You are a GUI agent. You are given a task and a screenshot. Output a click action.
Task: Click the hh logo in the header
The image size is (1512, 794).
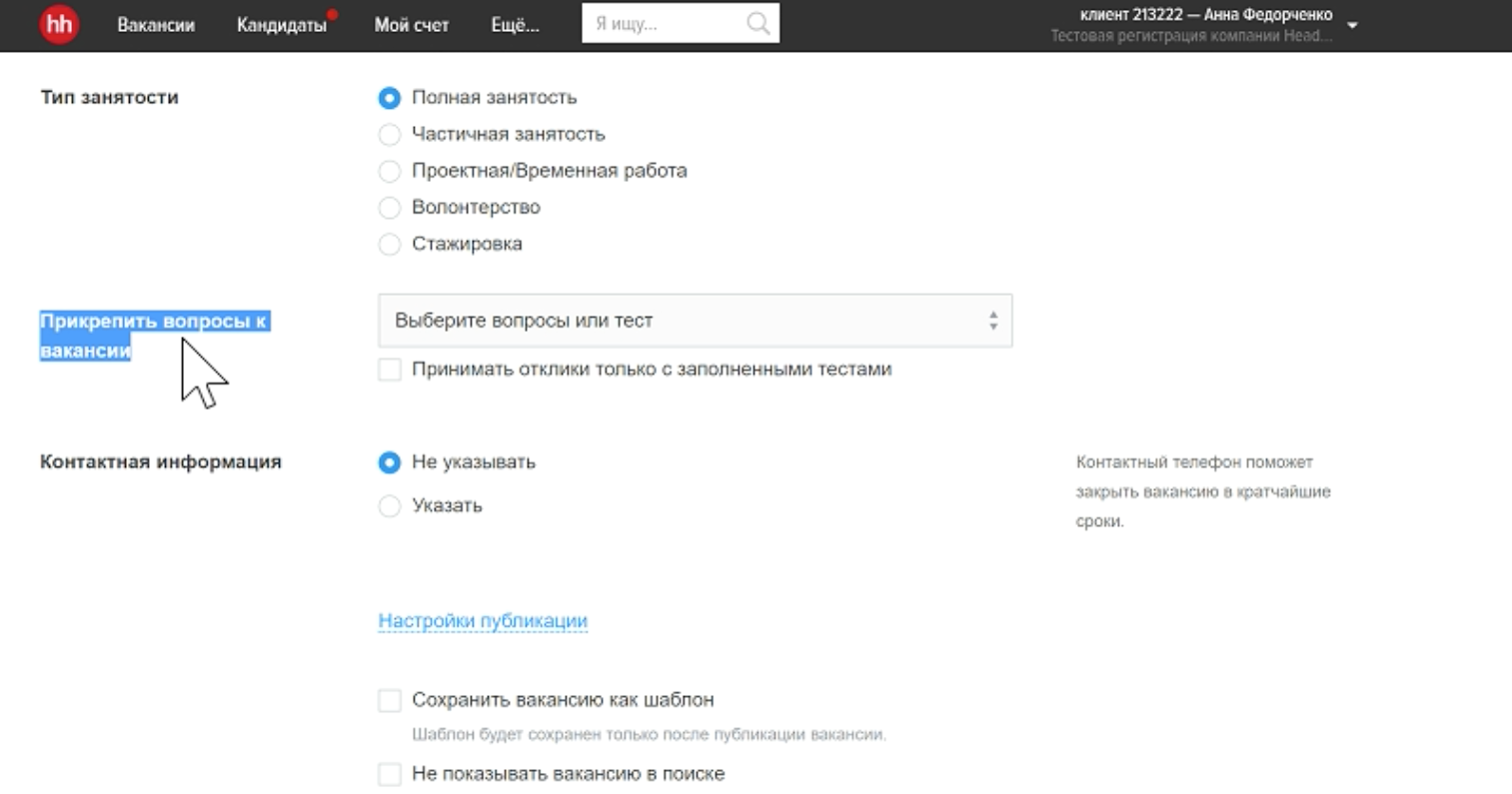[x=58, y=23]
